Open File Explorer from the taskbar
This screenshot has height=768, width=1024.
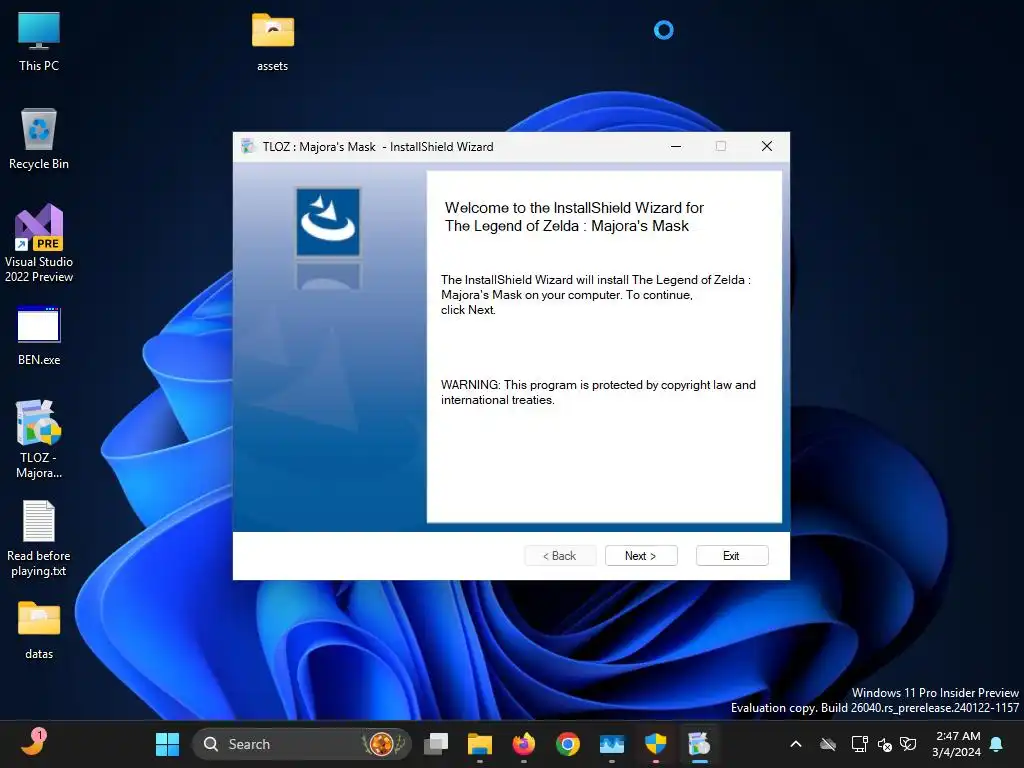(x=480, y=744)
